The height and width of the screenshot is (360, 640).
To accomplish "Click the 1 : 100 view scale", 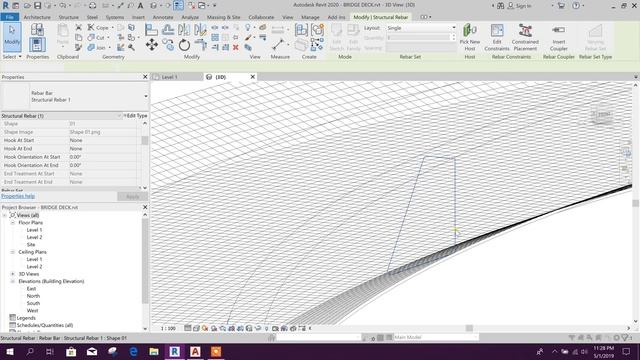I will (168, 328).
